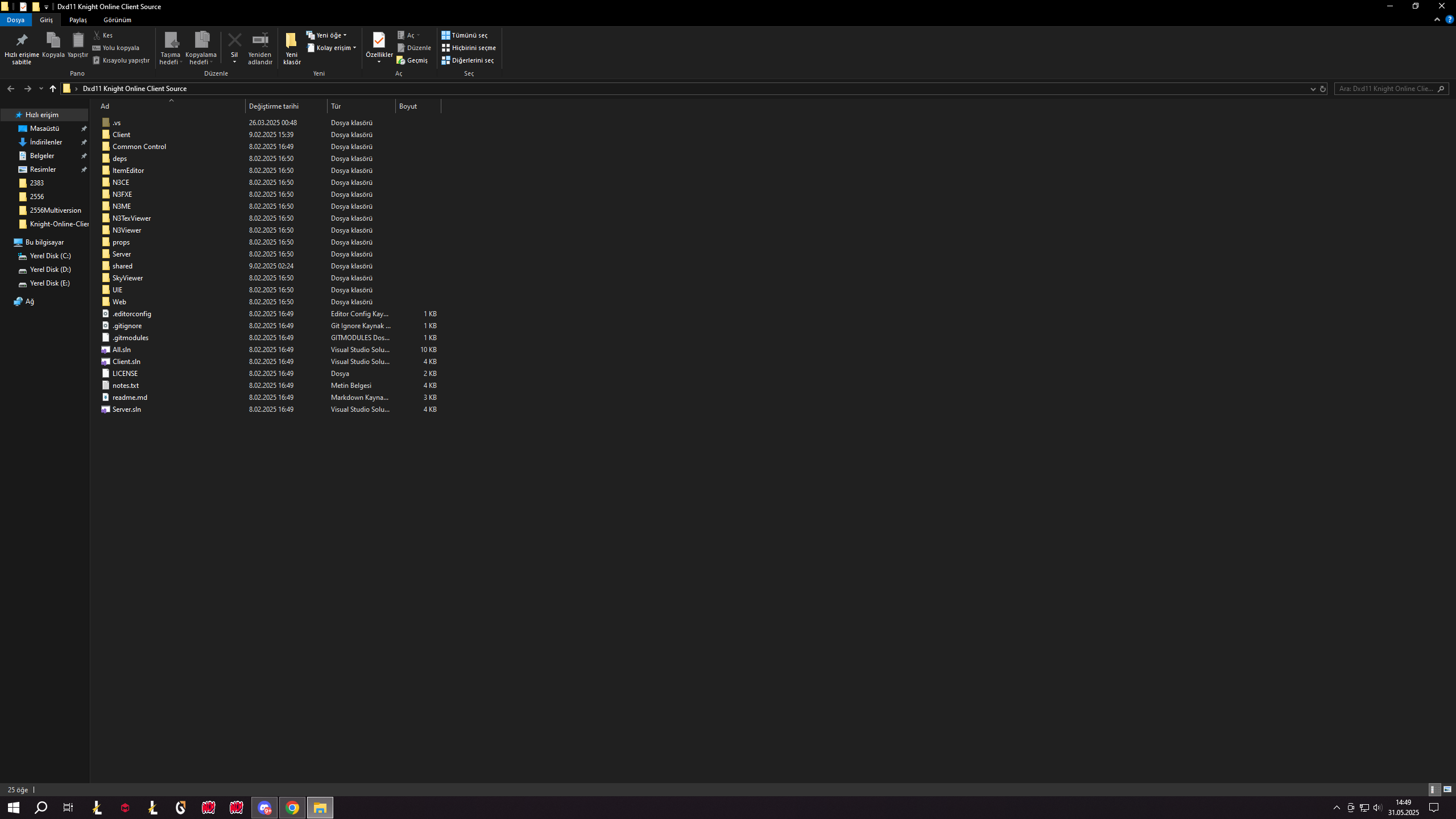The height and width of the screenshot is (819, 1456).
Task: Open Windows Start menu
Action: click(14, 808)
